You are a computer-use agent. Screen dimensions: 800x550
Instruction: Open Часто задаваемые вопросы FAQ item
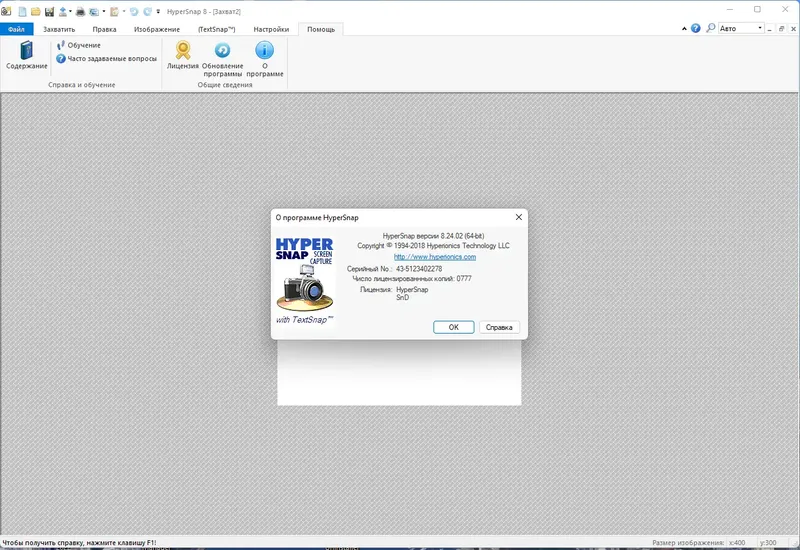tap(106, 59)
